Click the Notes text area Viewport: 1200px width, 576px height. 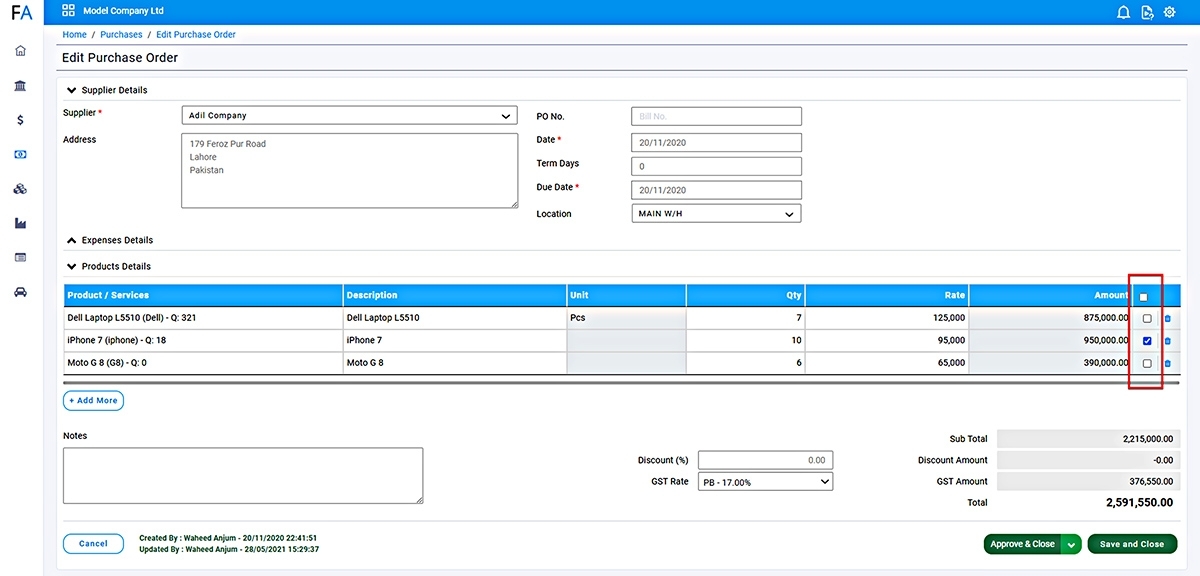click(243, 475)
